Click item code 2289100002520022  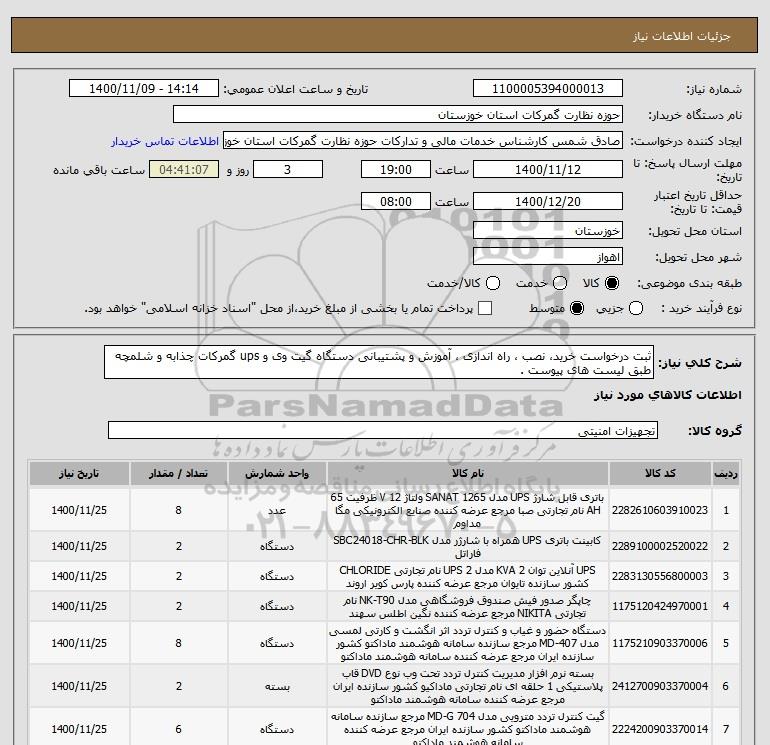pos(660,546)
